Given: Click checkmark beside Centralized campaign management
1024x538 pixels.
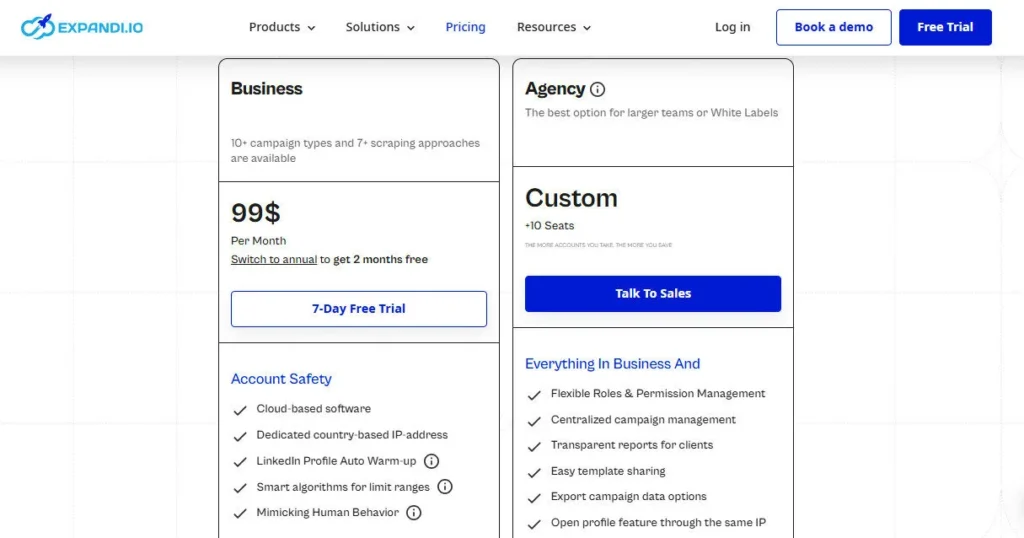Looking at the screenshot, I should [x=534, y=421].
